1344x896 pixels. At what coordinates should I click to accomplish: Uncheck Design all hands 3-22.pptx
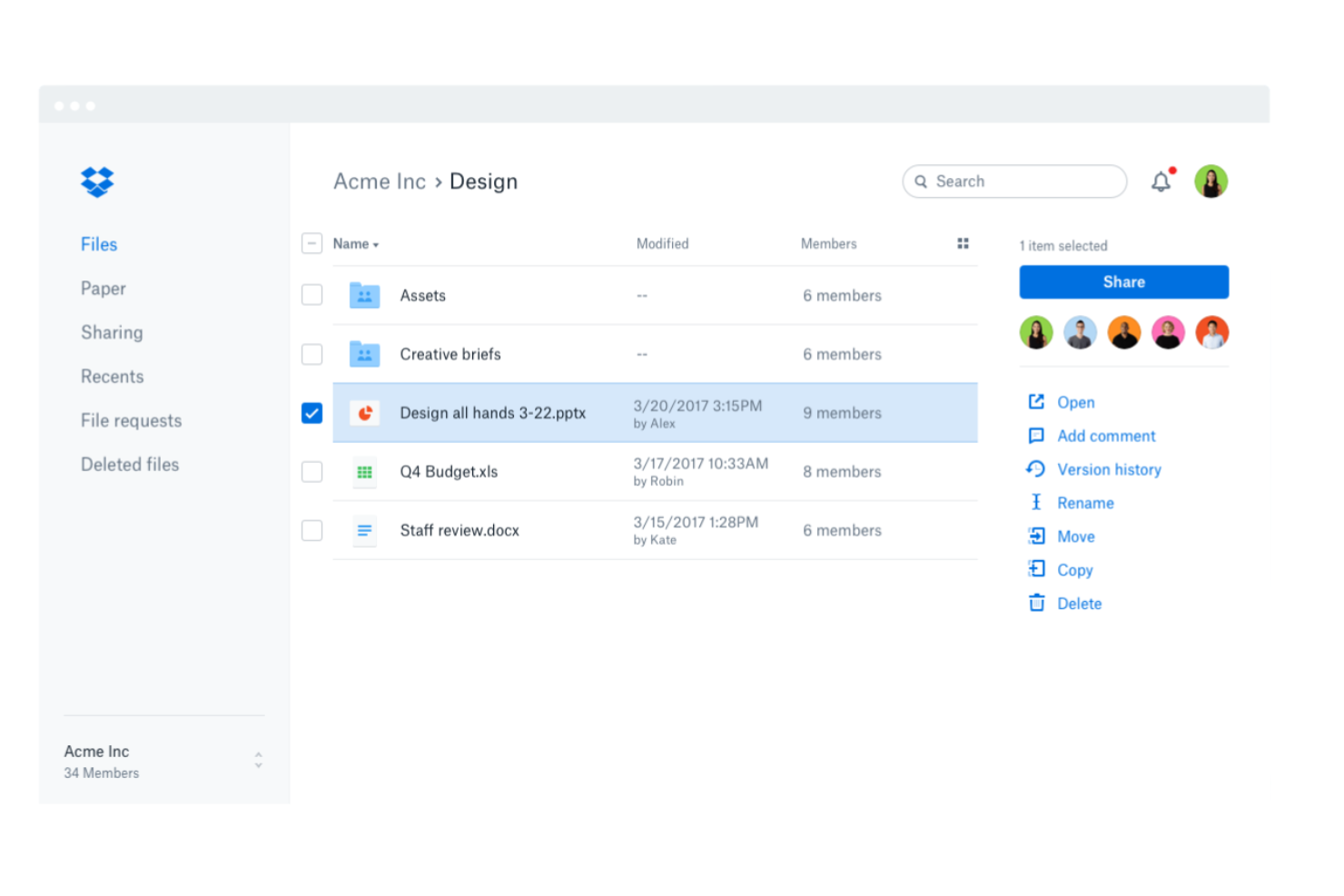click(x=311, y=412)
